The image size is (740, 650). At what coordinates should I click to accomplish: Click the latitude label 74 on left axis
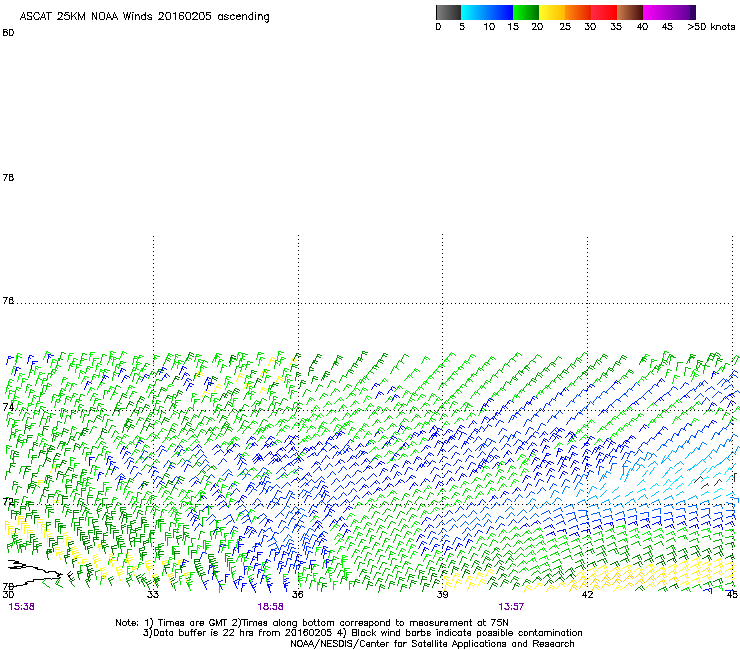pos(8,407)
